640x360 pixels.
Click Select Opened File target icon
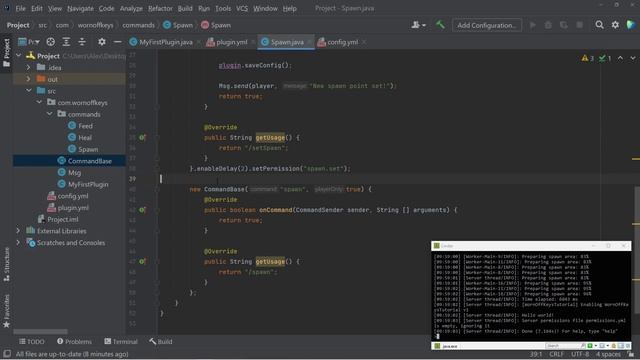click(51, 42)
